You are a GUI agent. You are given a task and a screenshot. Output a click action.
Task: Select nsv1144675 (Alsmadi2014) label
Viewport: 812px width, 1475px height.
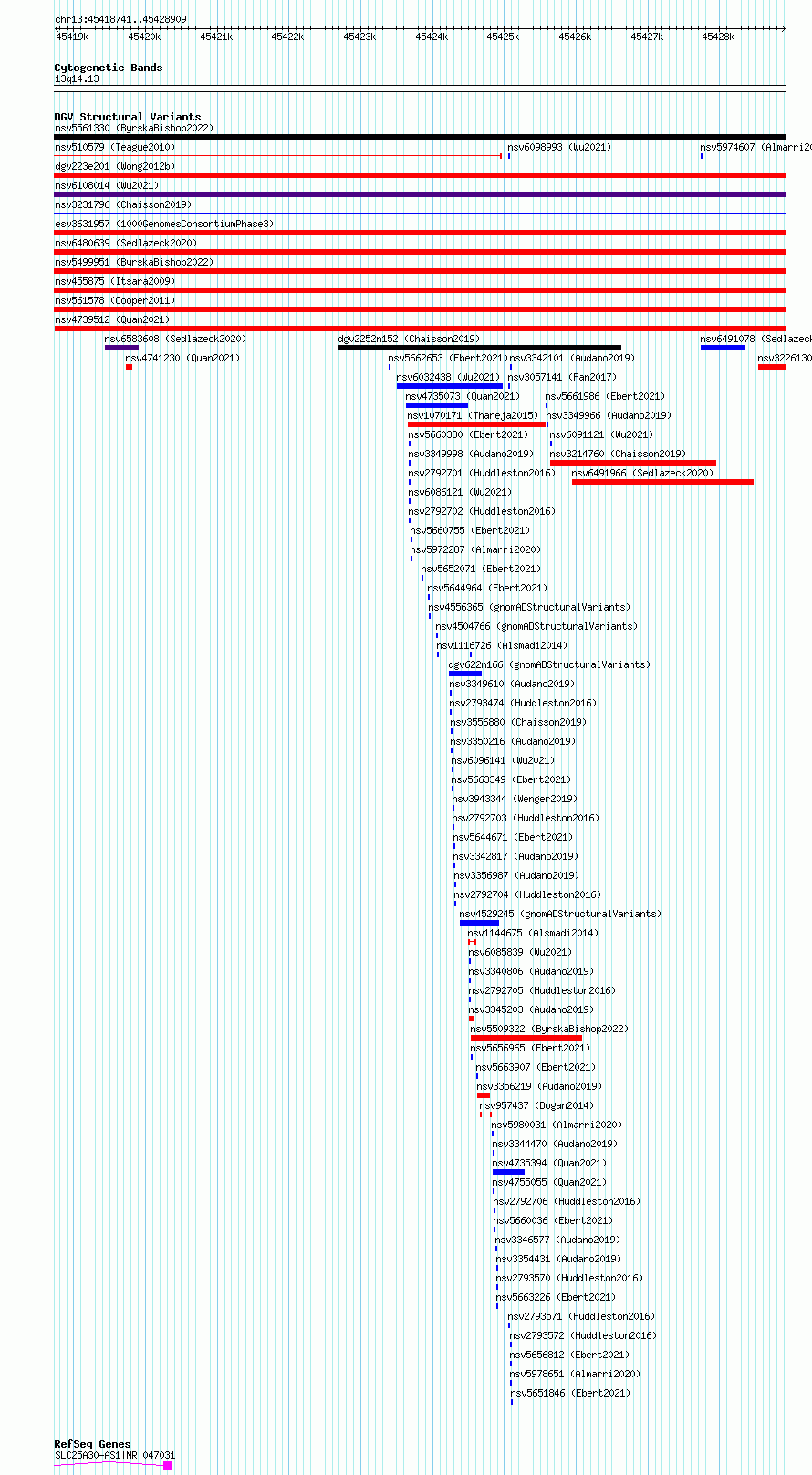tap(533, 933)
